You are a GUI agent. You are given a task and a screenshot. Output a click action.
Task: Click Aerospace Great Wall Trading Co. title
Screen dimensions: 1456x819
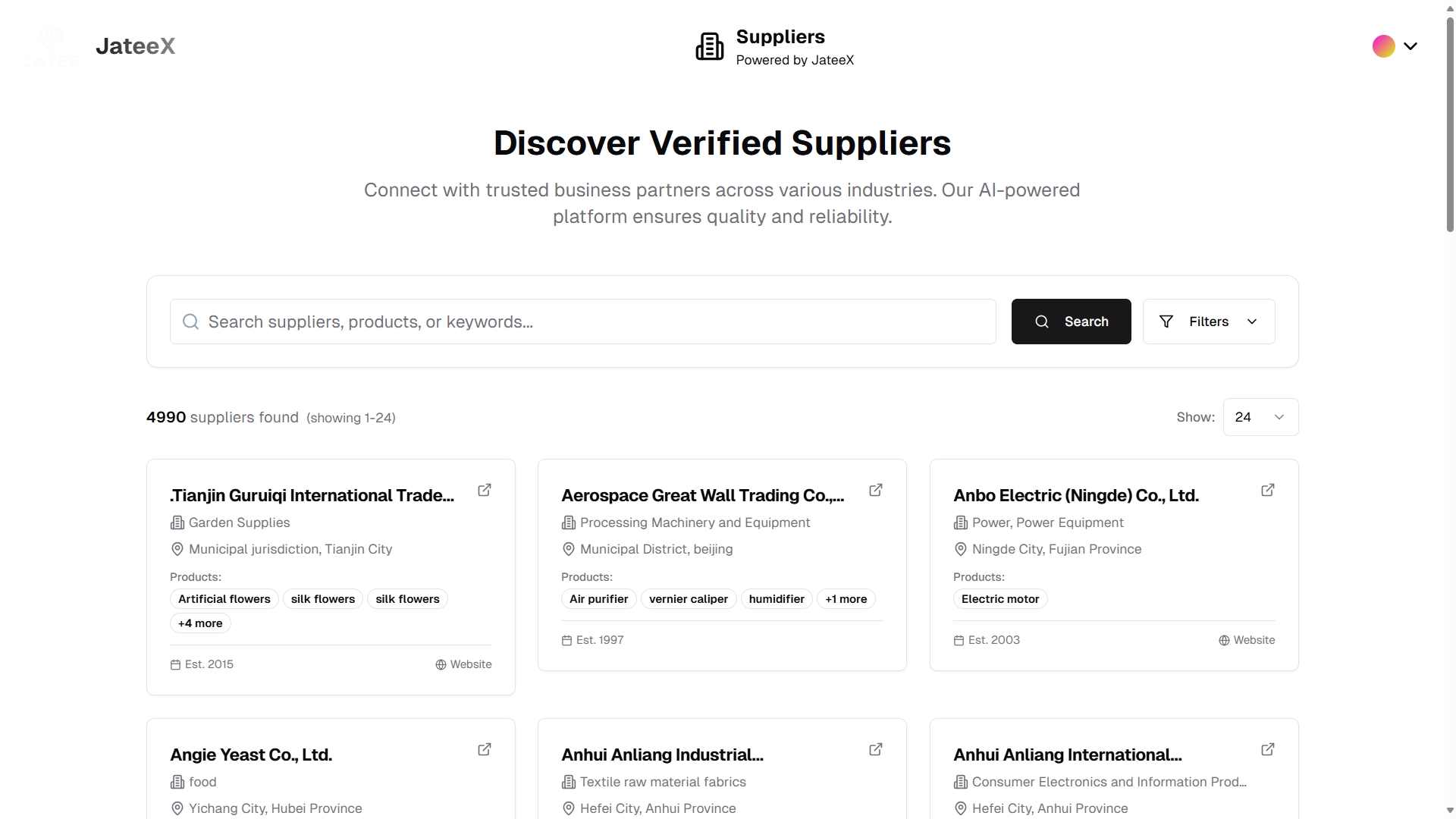point(702,495)
